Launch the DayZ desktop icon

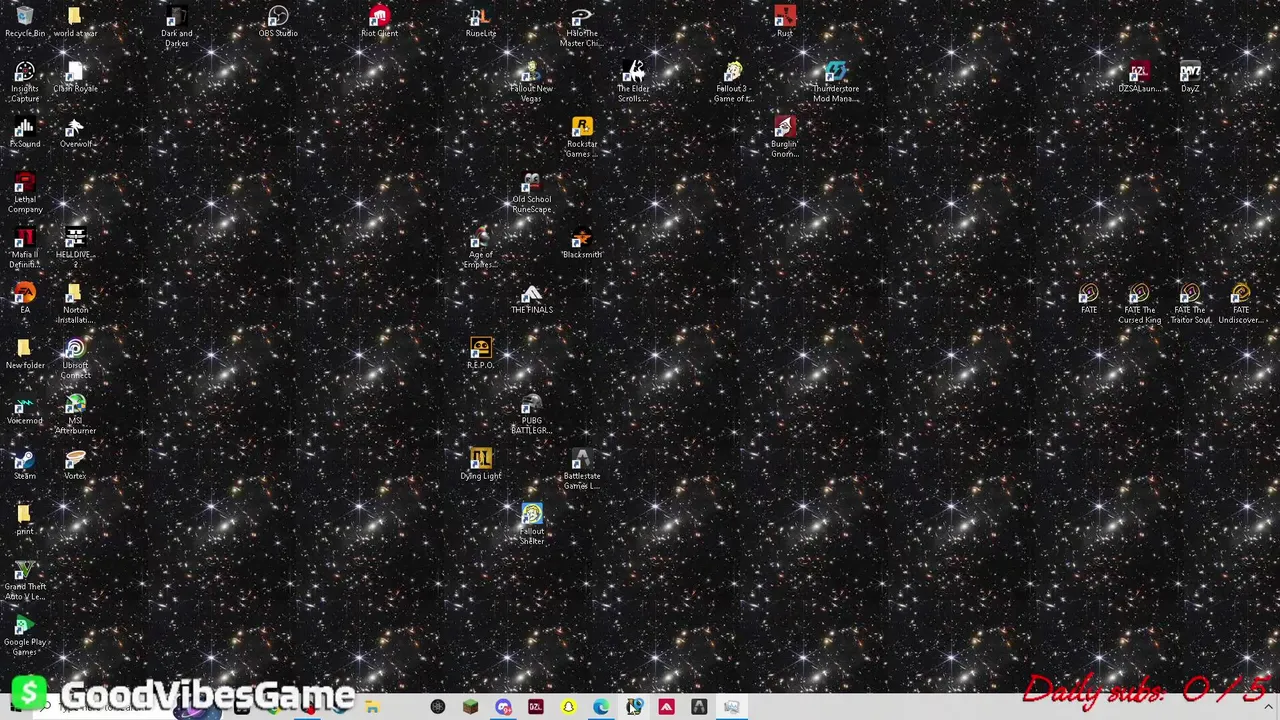[x=1190, y=77]
